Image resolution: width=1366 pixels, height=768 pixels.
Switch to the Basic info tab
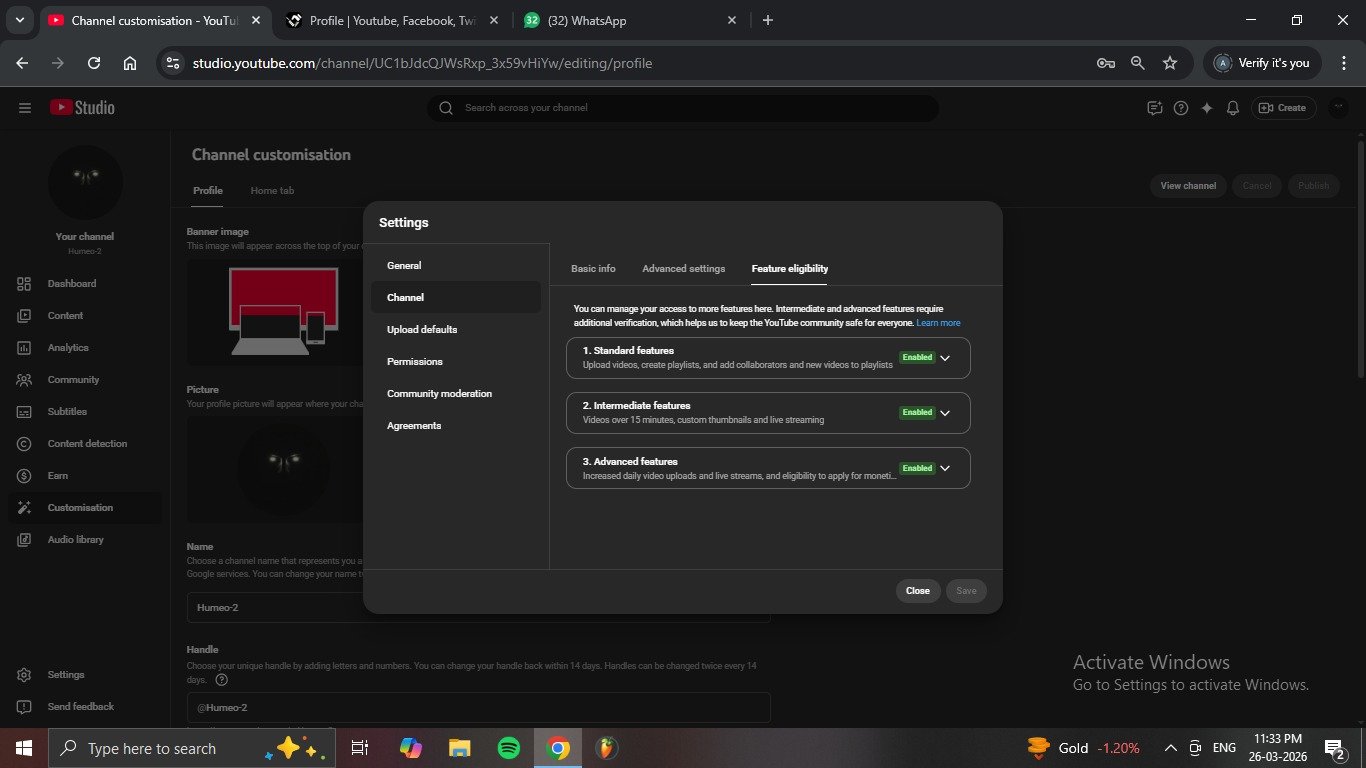[x=593, y=269]
